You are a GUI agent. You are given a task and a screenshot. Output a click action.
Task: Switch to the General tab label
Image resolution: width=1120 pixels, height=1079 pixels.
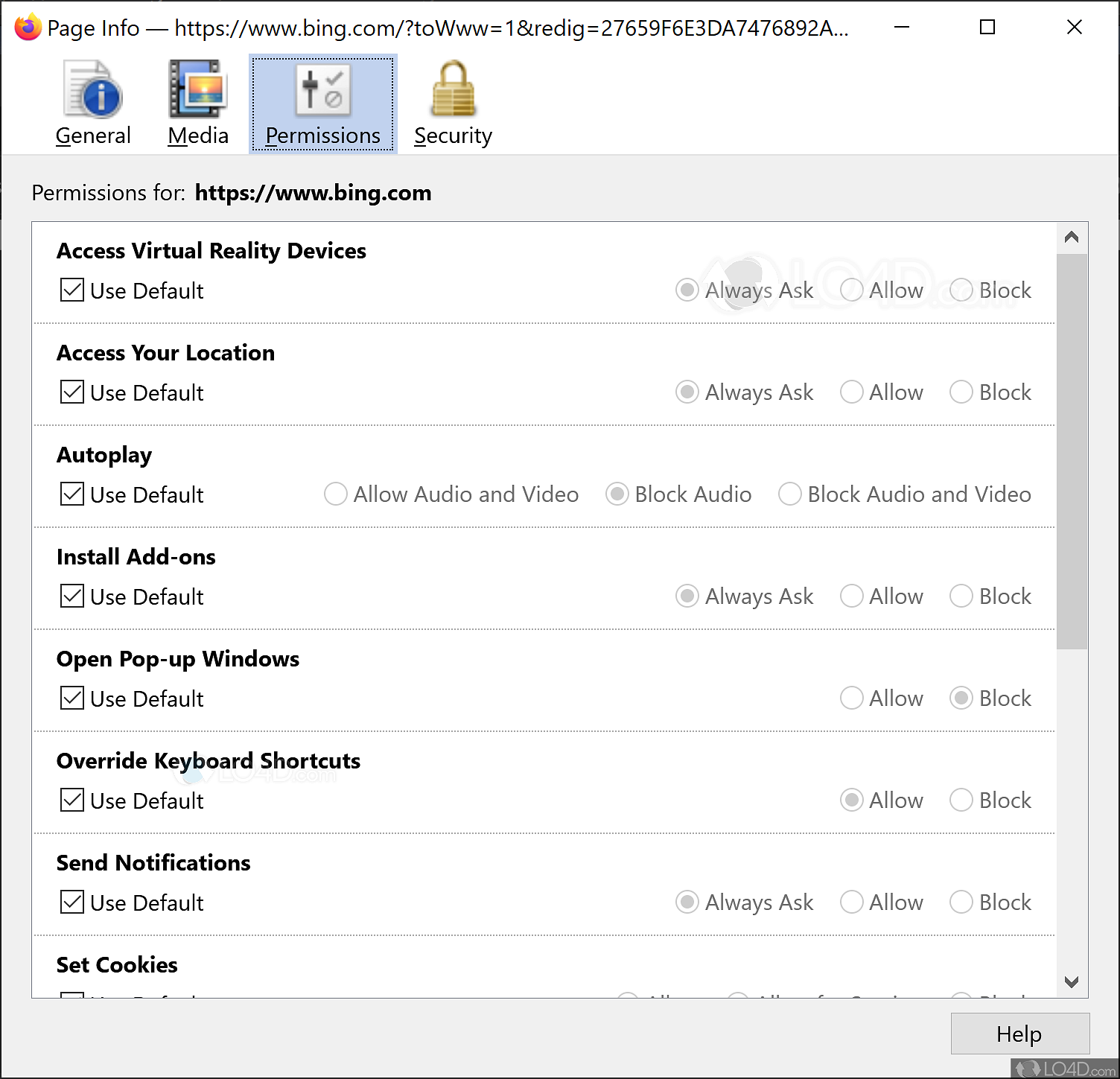pos(93,136)
